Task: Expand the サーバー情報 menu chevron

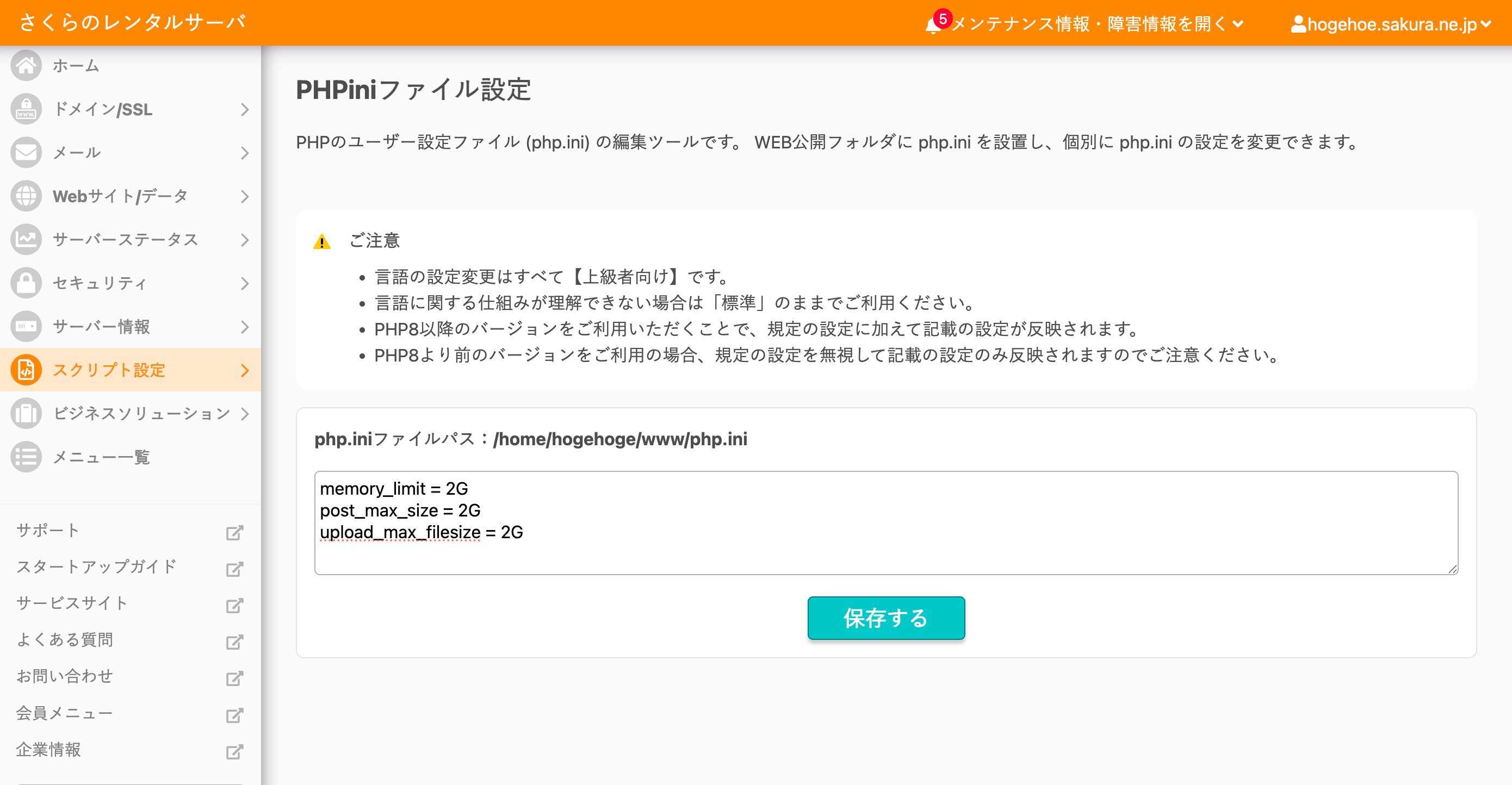Action: 245,327
